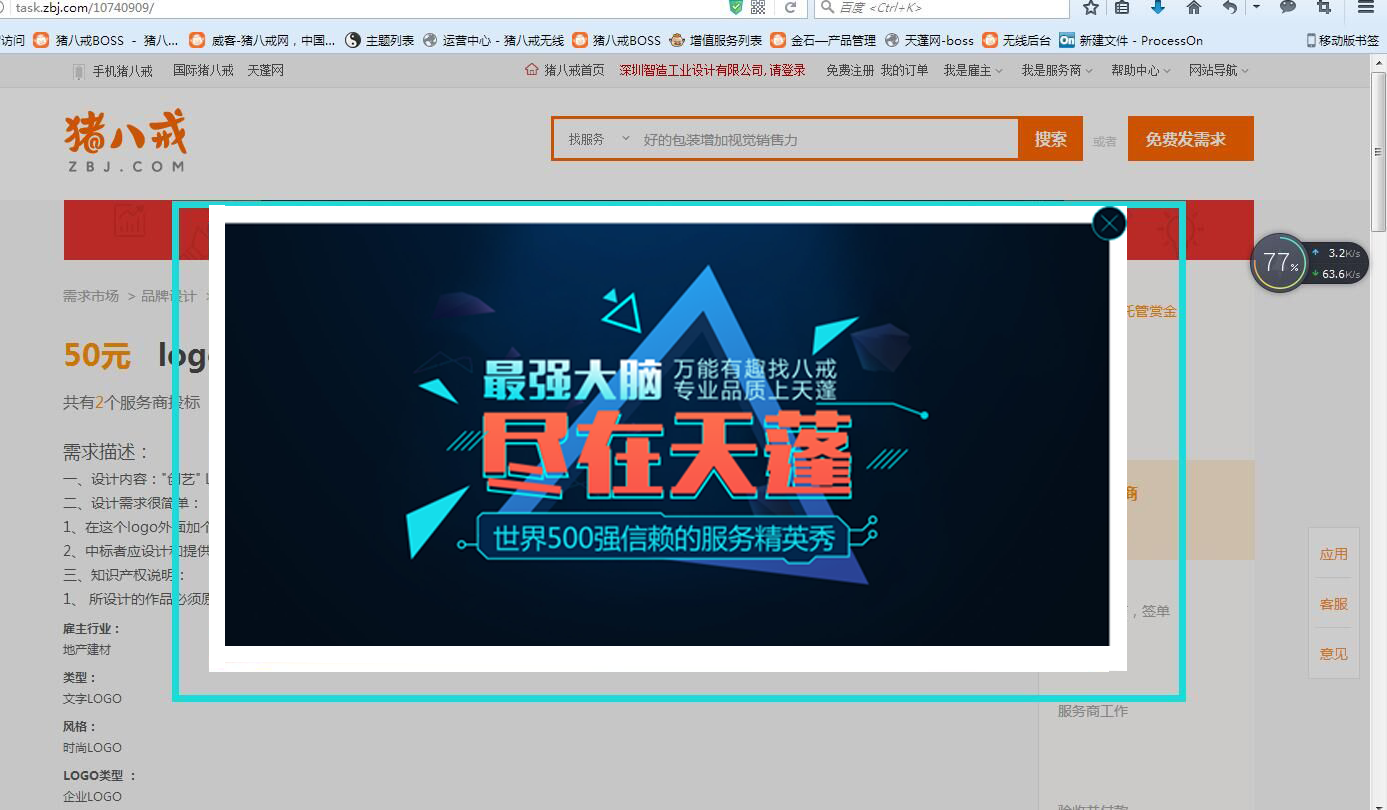Click the 地产建材 industry value
Viewport: 1387px width, 810px height.
87,650
